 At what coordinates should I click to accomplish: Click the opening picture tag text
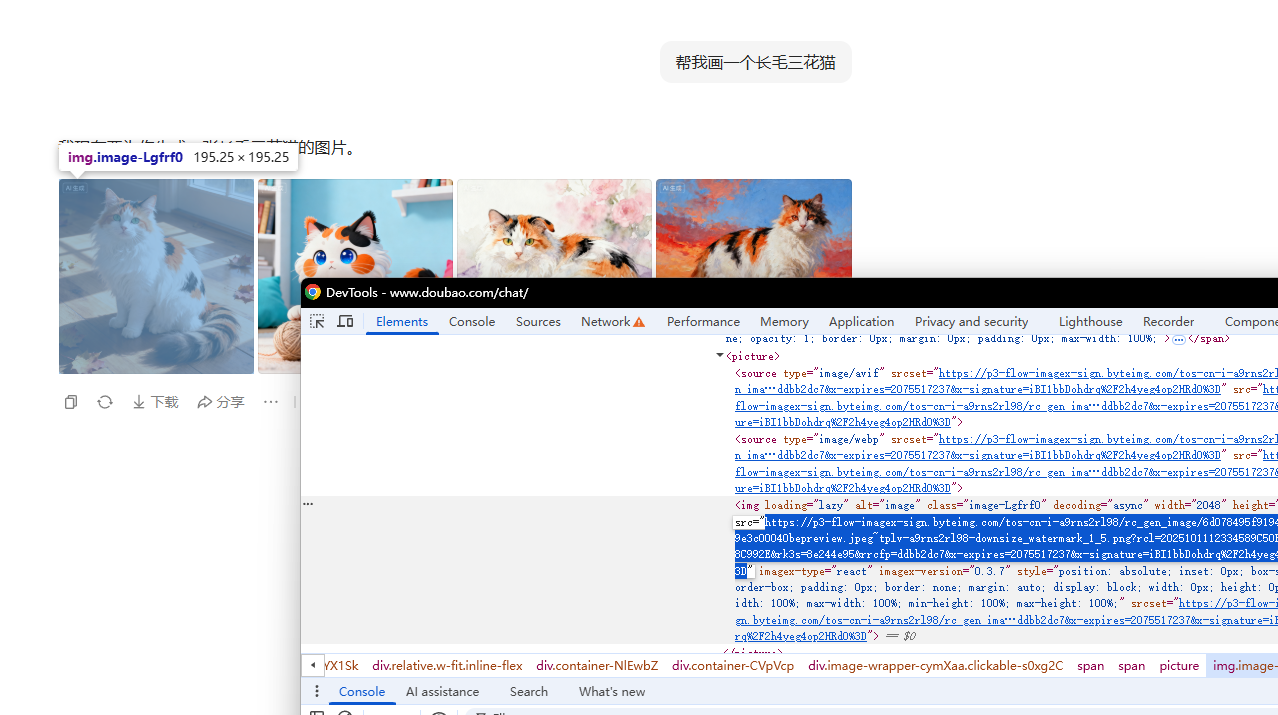(x=753, y=356)
